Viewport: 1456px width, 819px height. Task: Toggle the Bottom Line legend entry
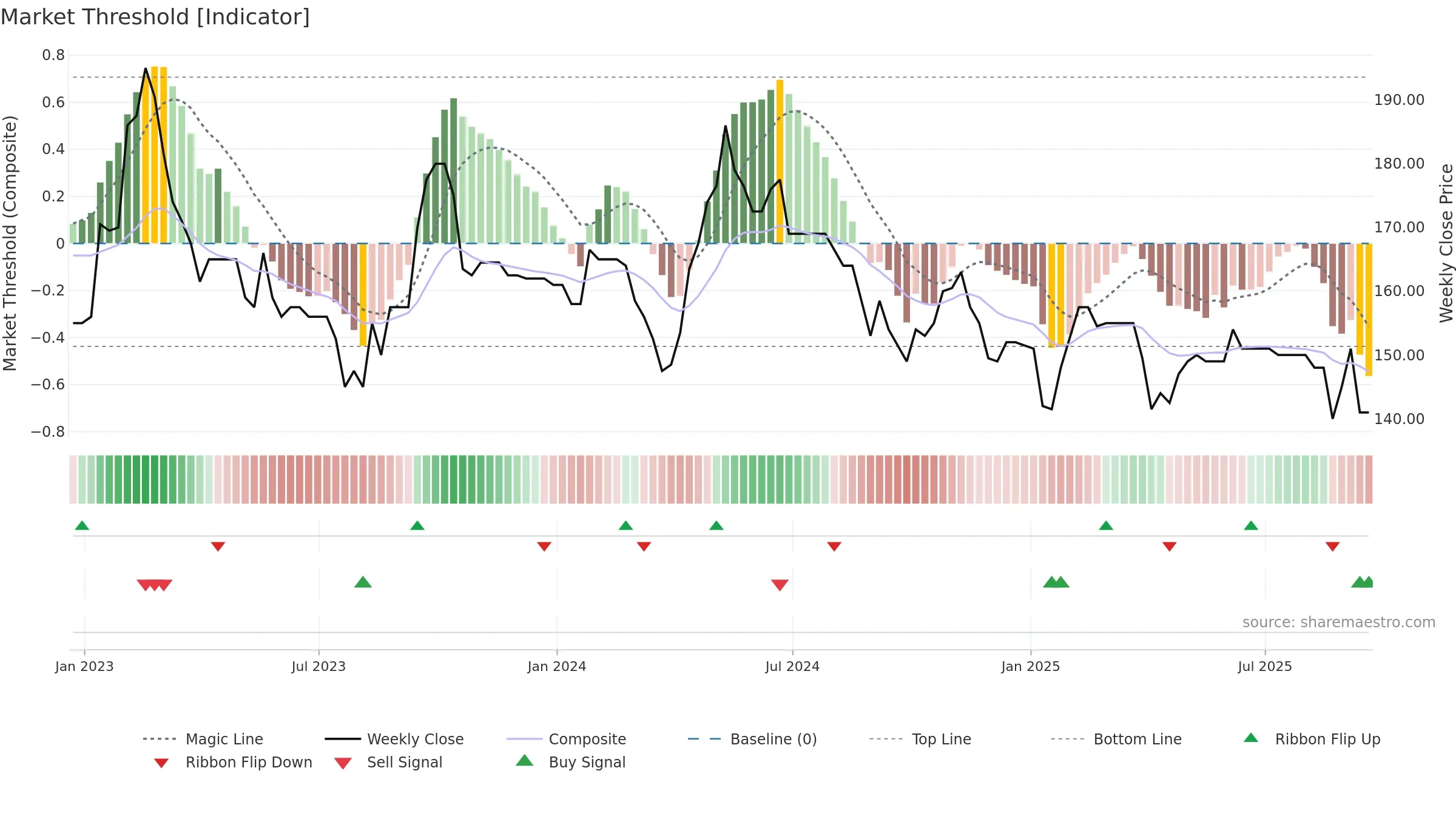(1116, 739)
